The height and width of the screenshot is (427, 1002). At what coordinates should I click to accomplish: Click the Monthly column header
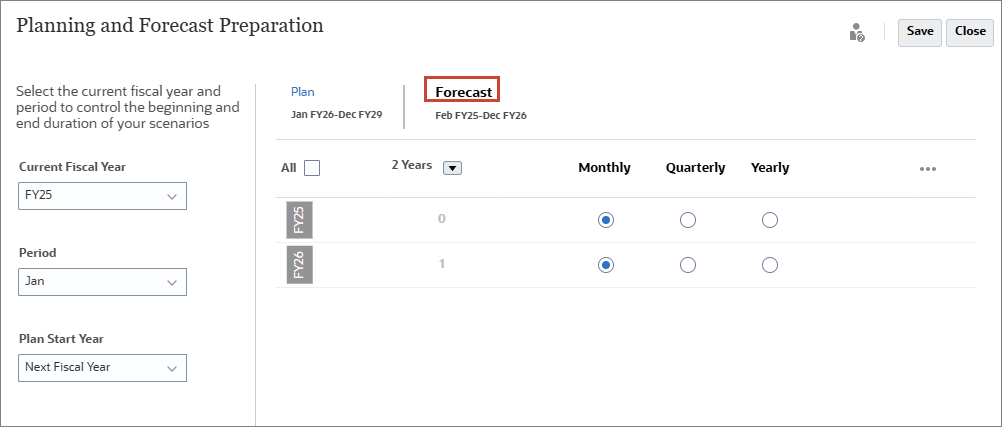click(x=605, y=167)
